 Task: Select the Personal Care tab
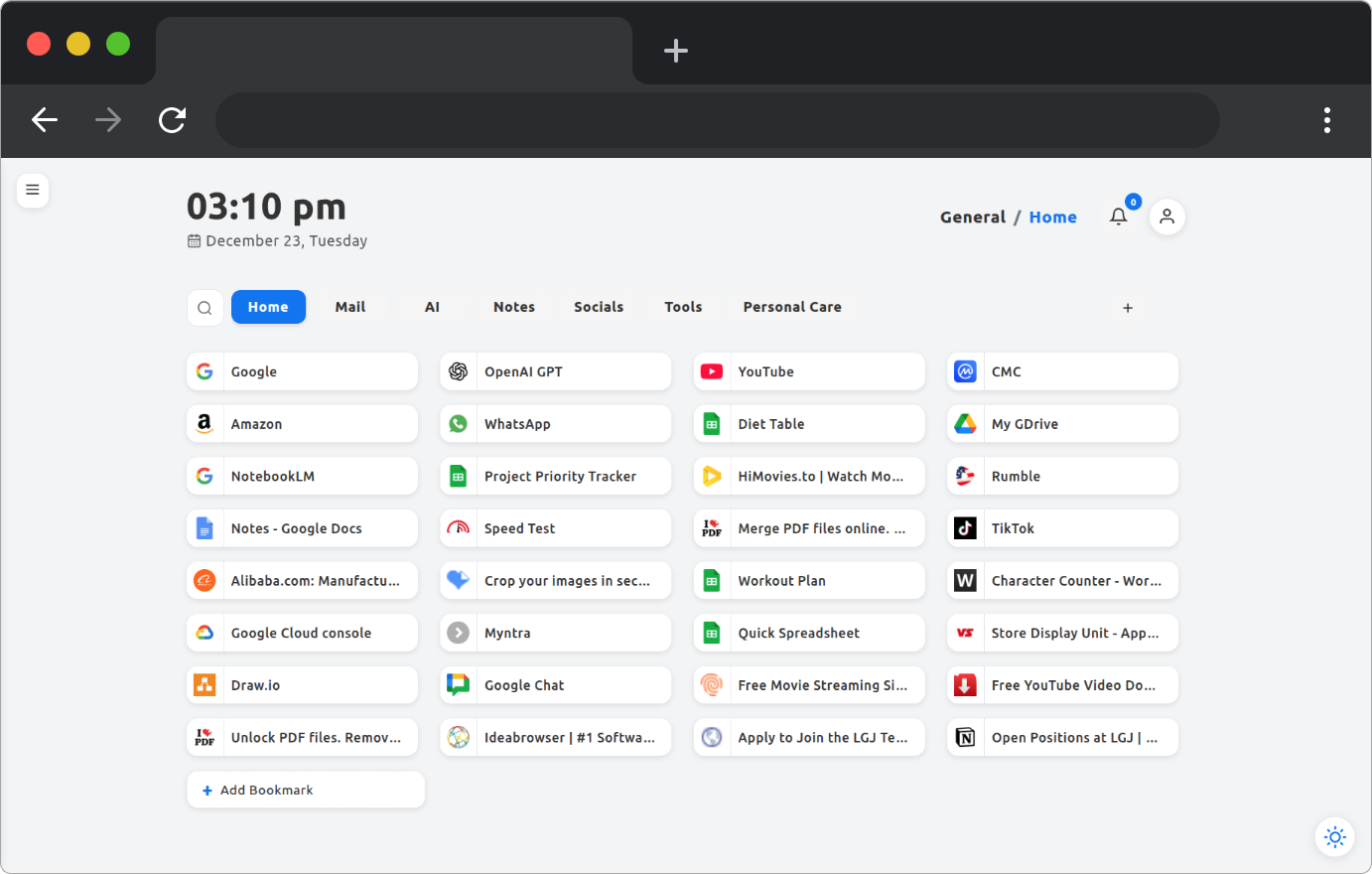point(792,307)
